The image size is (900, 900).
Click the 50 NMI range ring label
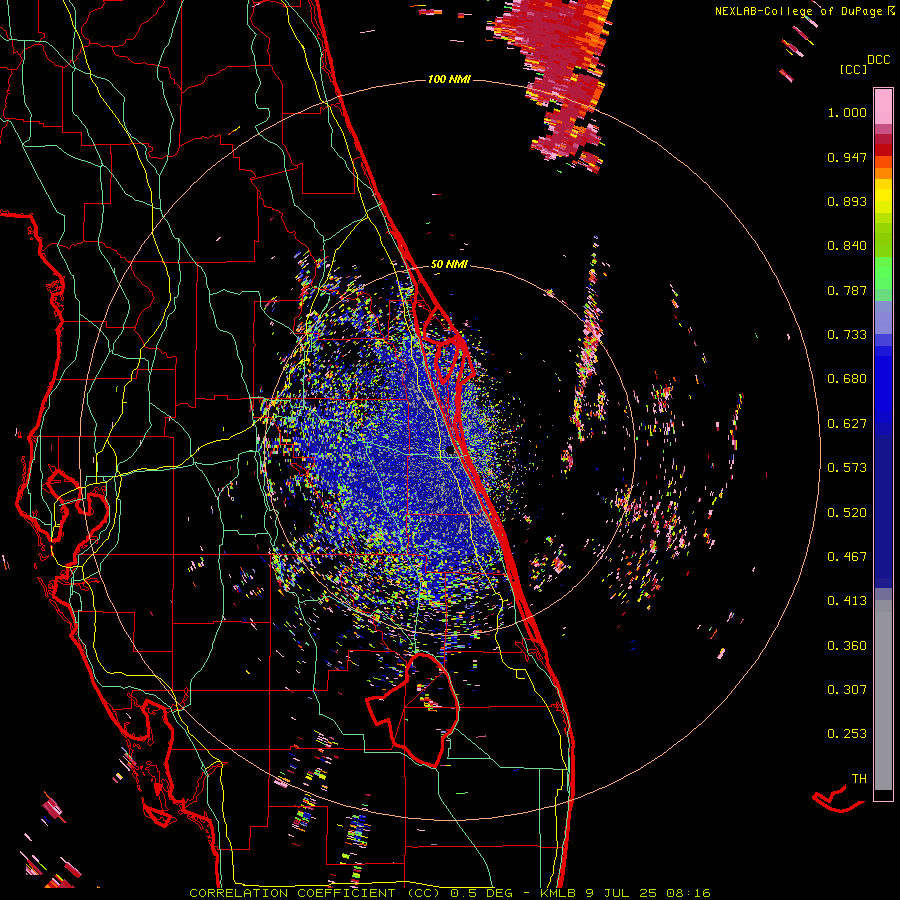(449, 265)
